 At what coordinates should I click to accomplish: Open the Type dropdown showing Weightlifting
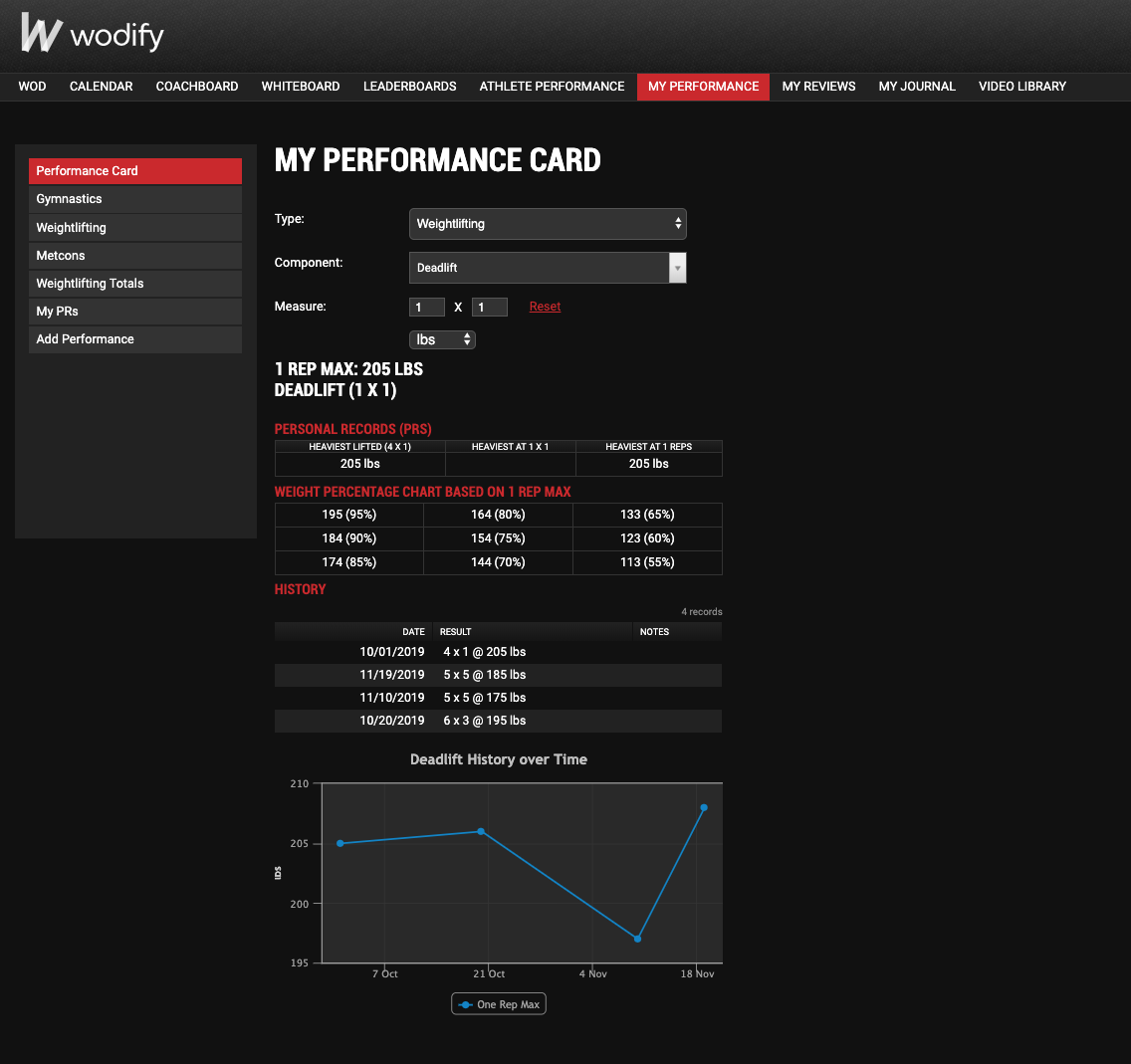click(x=548, y=224)
